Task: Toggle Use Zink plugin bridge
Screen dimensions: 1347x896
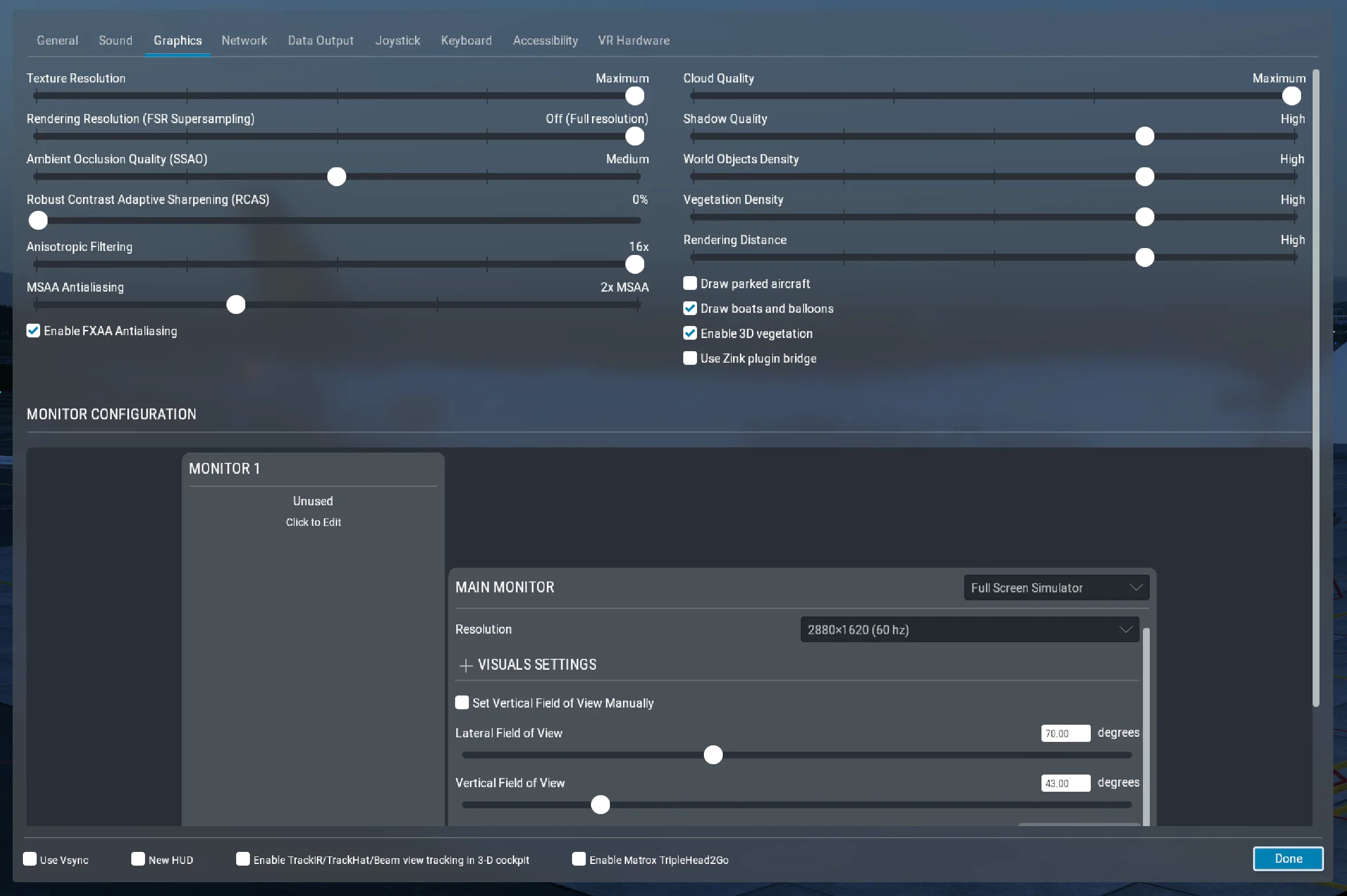Action: [x=690, y=358]
